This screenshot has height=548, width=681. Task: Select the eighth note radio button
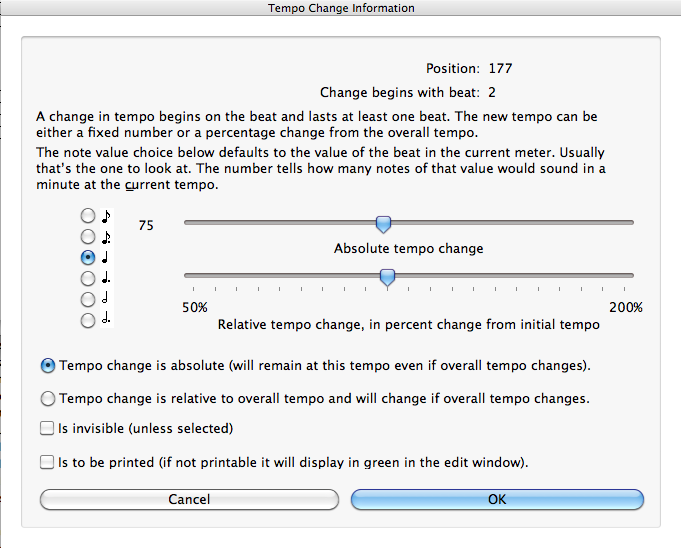88,215
